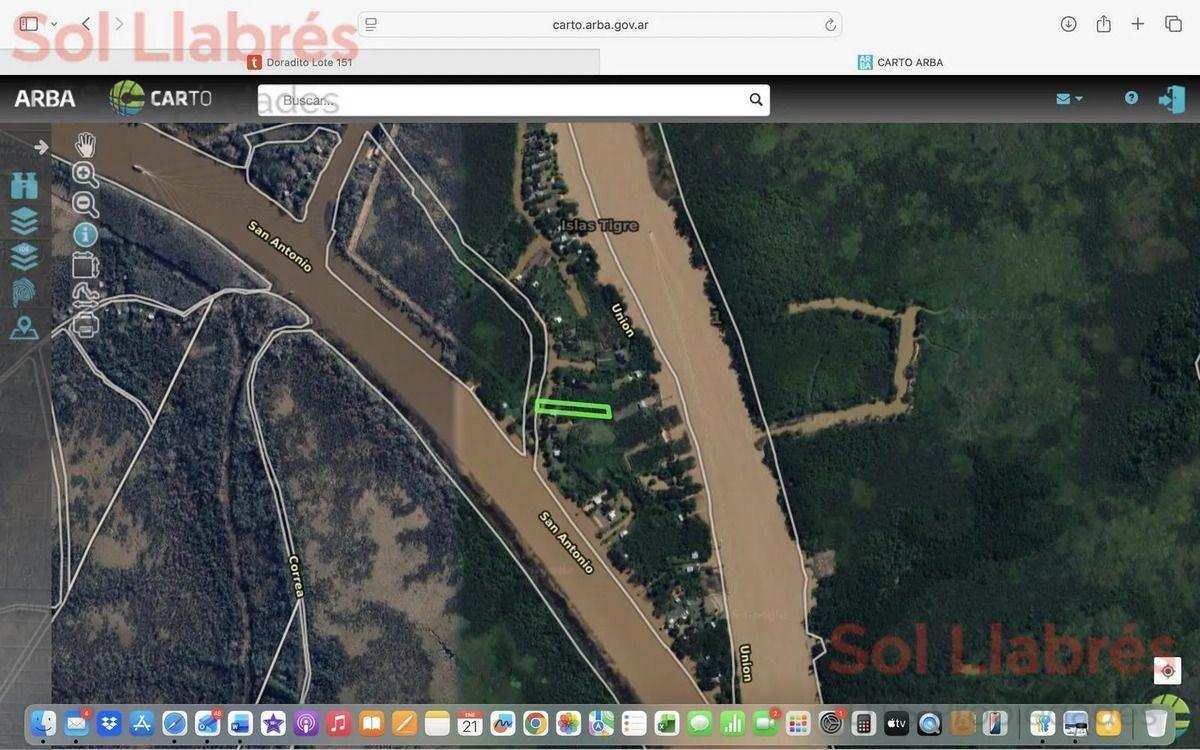Open the Trash in the Dock
The height and width of the screenshot is (750, 1200).
1156,722
